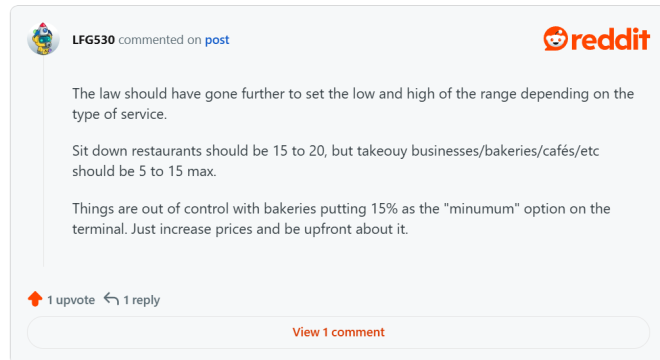Click the "commented on" text
The height and width of the screenshot is (360, 660).
[x=160, y=40]
